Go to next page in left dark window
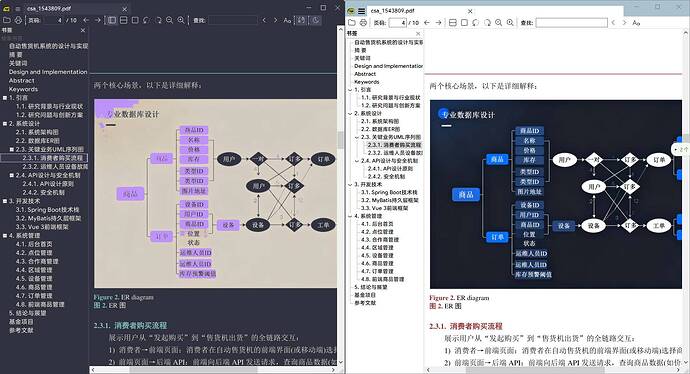Viewport: 690px width, 374px height. pyautogui.click(x=98, y=20)
